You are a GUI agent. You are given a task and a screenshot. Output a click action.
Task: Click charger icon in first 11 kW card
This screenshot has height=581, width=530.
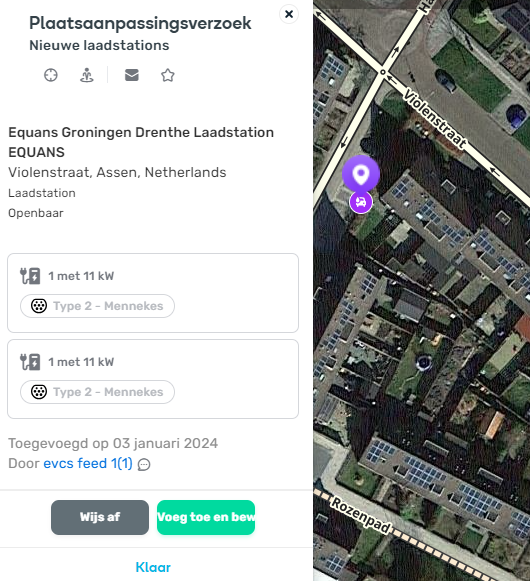coord(30,276)
